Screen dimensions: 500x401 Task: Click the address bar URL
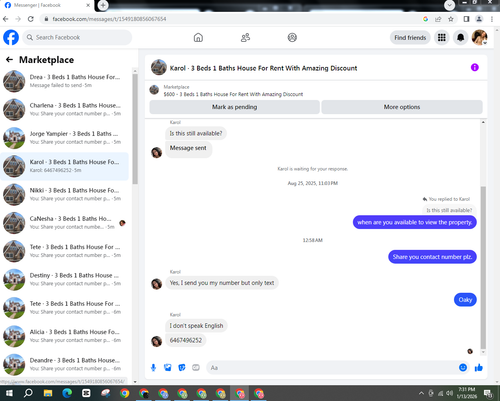(109, 19)
